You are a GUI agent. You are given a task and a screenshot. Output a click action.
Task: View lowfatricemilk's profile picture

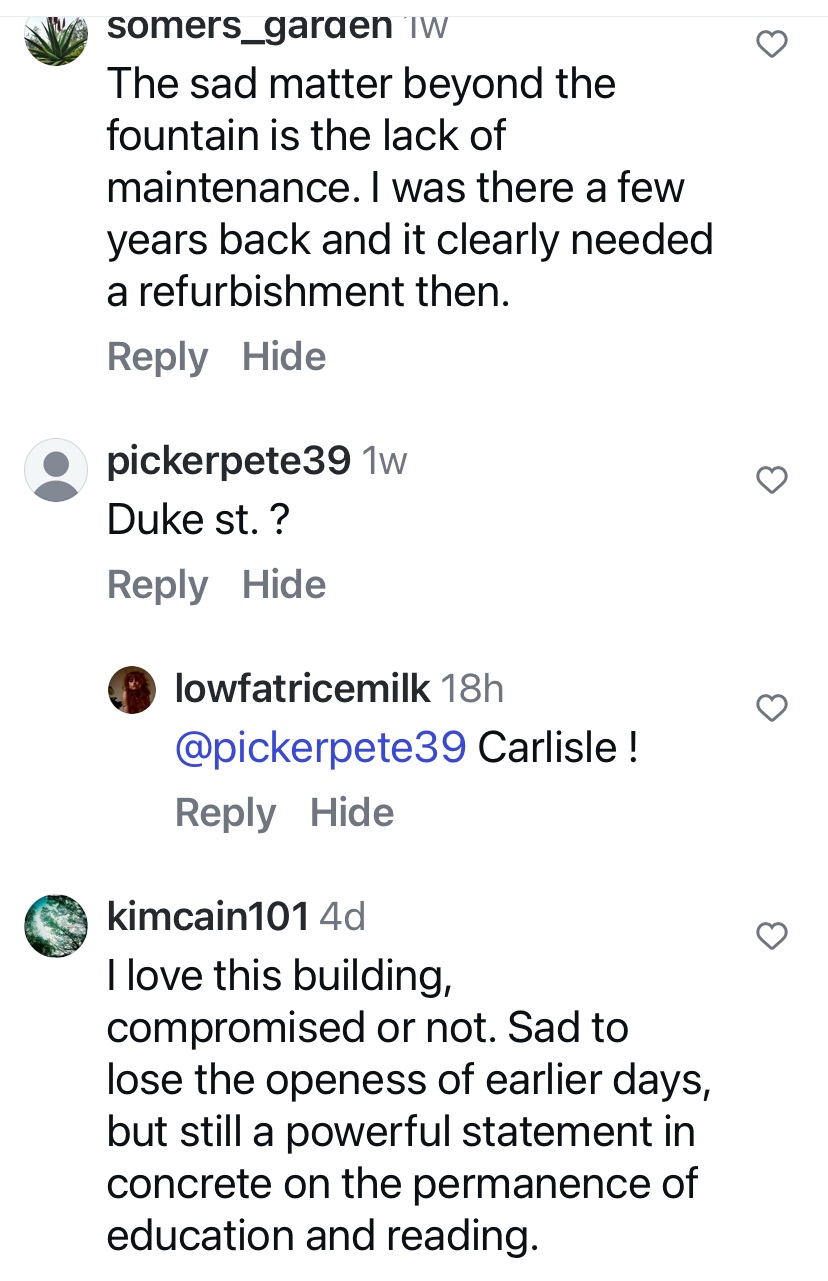click(131, 691)
